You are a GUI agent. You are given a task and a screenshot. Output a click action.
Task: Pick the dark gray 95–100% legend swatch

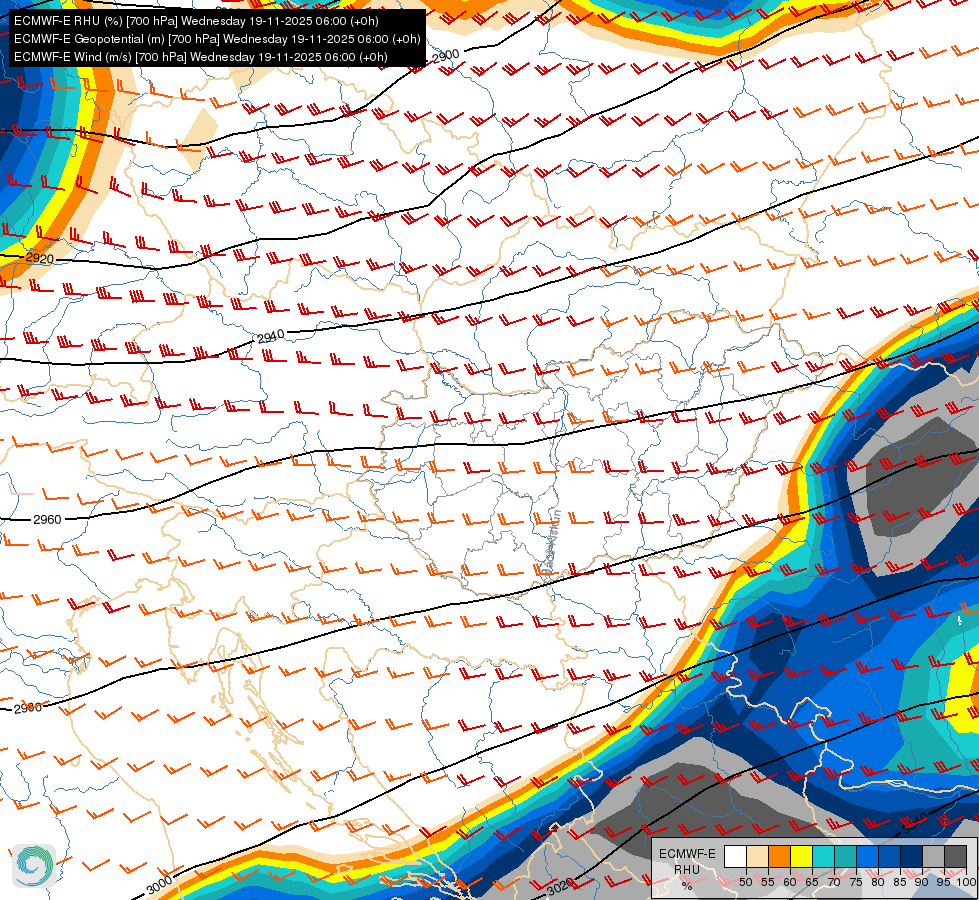click(956, 856)
